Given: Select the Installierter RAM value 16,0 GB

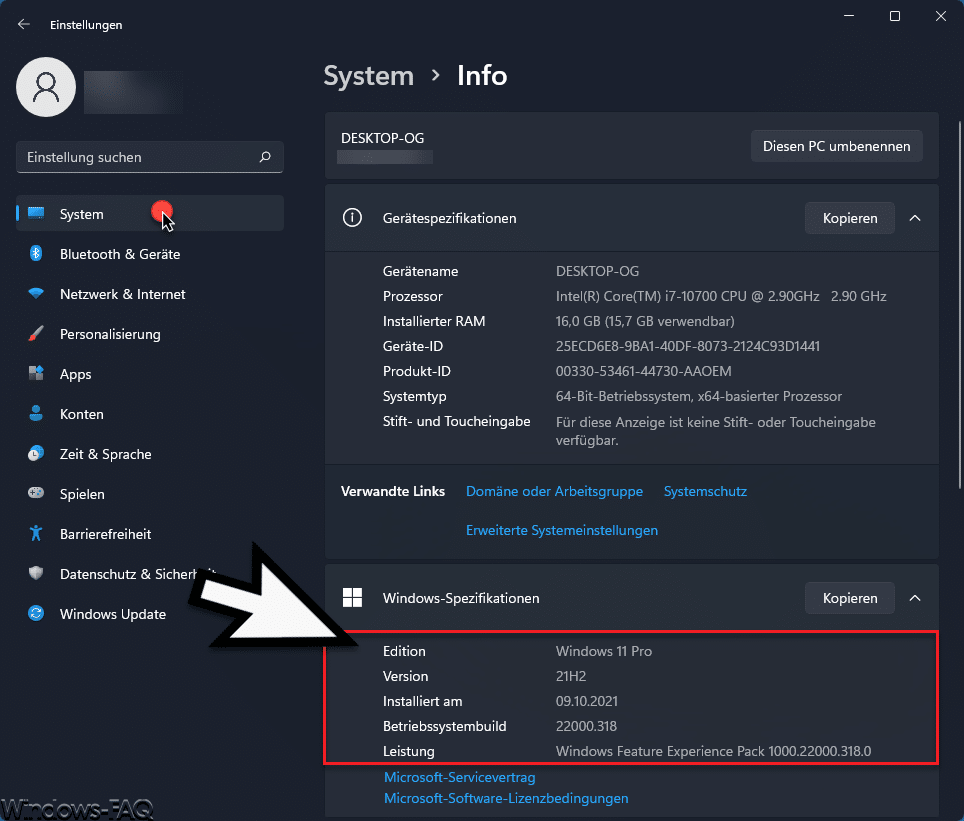Looking at the screenshot, I should pyautogui.click(x=645, y=321).
